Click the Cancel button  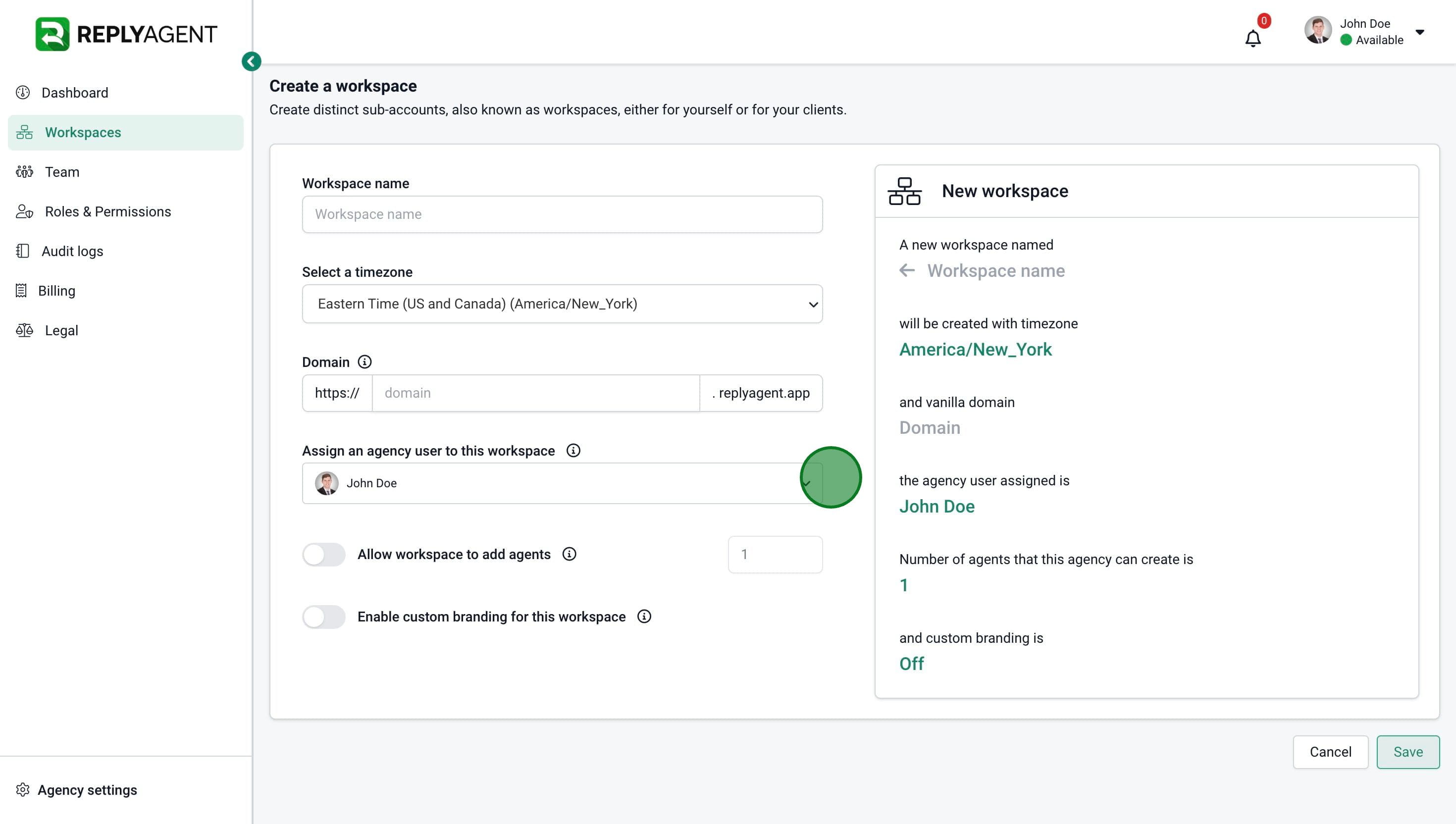click(x=1330, y=752)
